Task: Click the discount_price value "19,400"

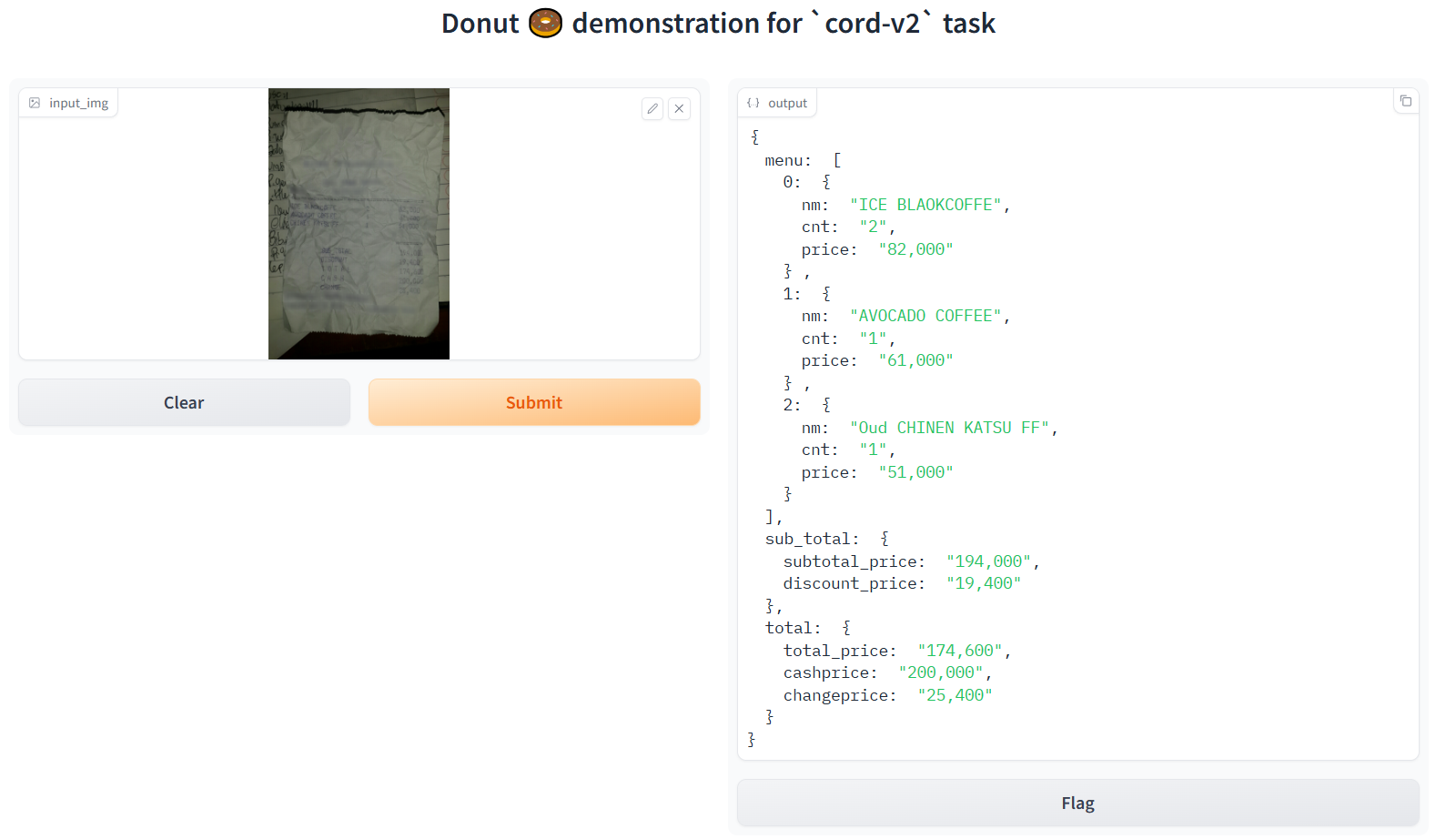Action: [x=983, y=583]
